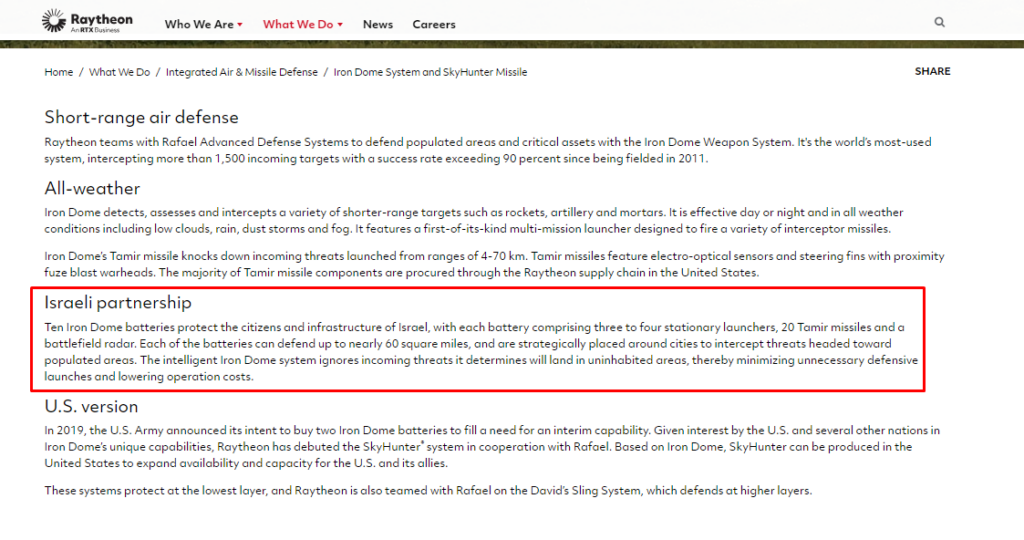Select the All-weather heading
The height and width of the screenshot is (540, 1024).
tap(92, 189)
